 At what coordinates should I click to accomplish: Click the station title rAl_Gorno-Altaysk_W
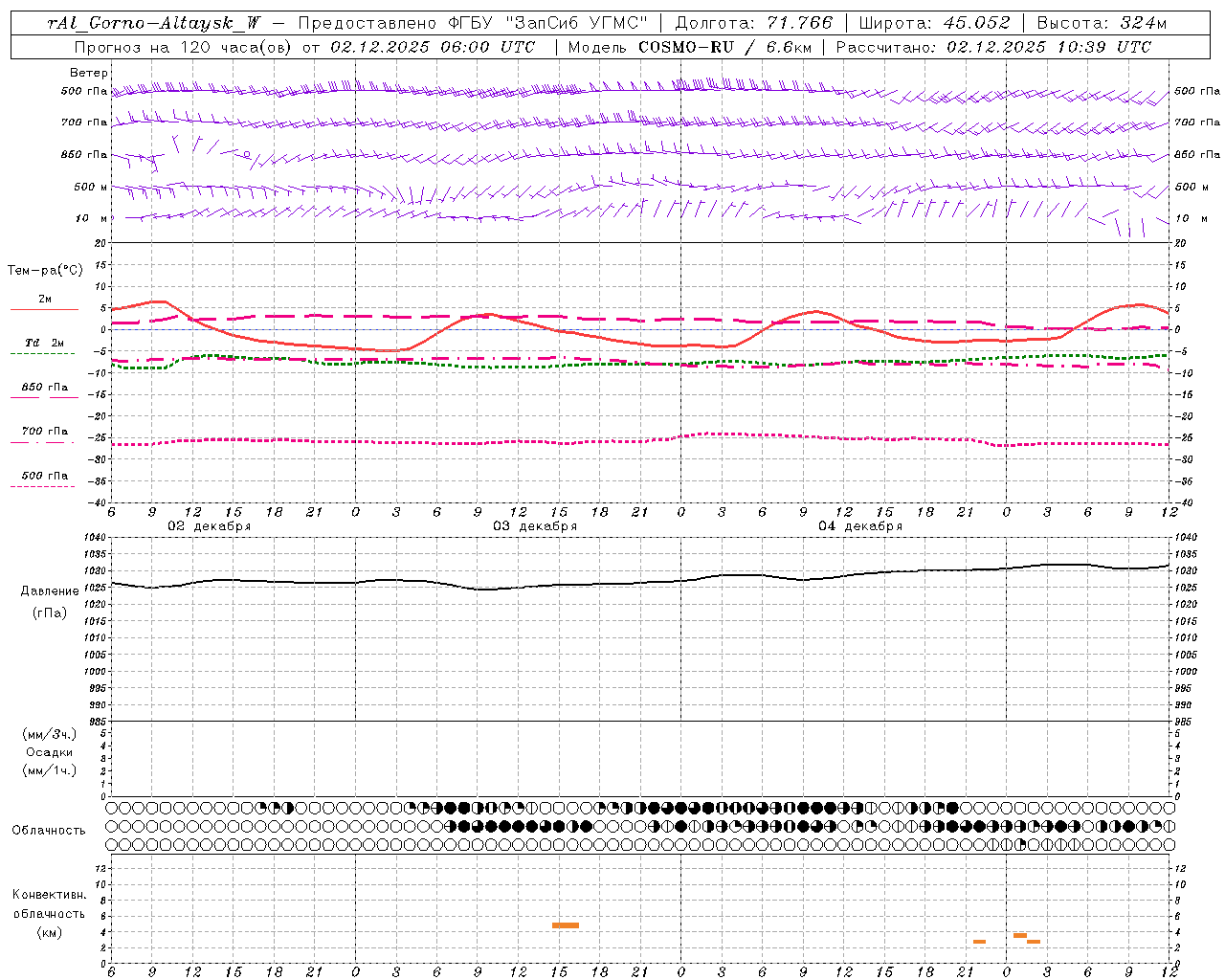(x=154, y=23)
